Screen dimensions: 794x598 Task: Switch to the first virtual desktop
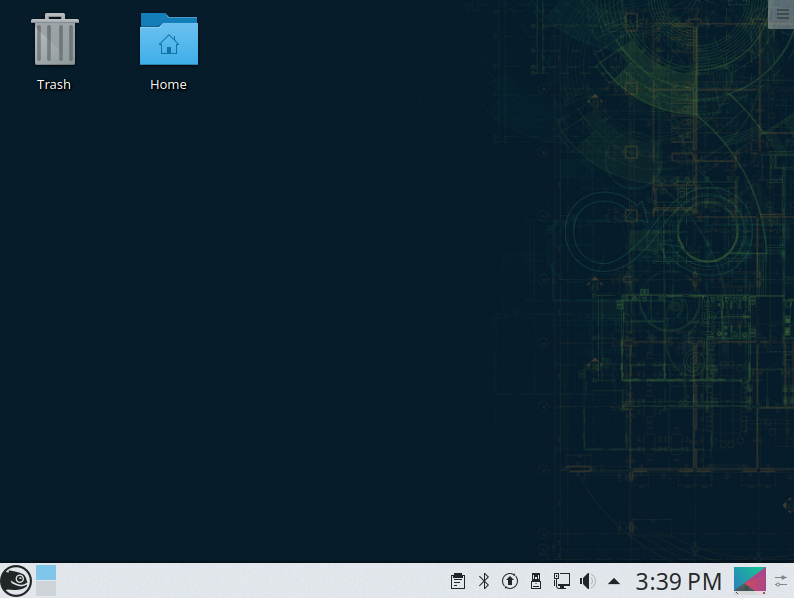pyautogui.click(x=46, y=573)
